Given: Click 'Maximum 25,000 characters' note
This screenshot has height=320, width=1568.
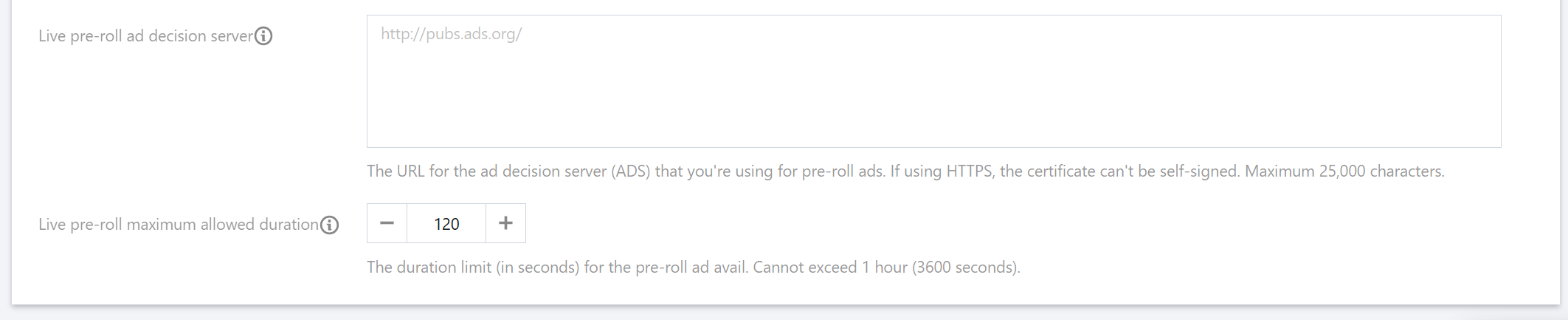Looking at the screenshot, I should click(1344, 171).
